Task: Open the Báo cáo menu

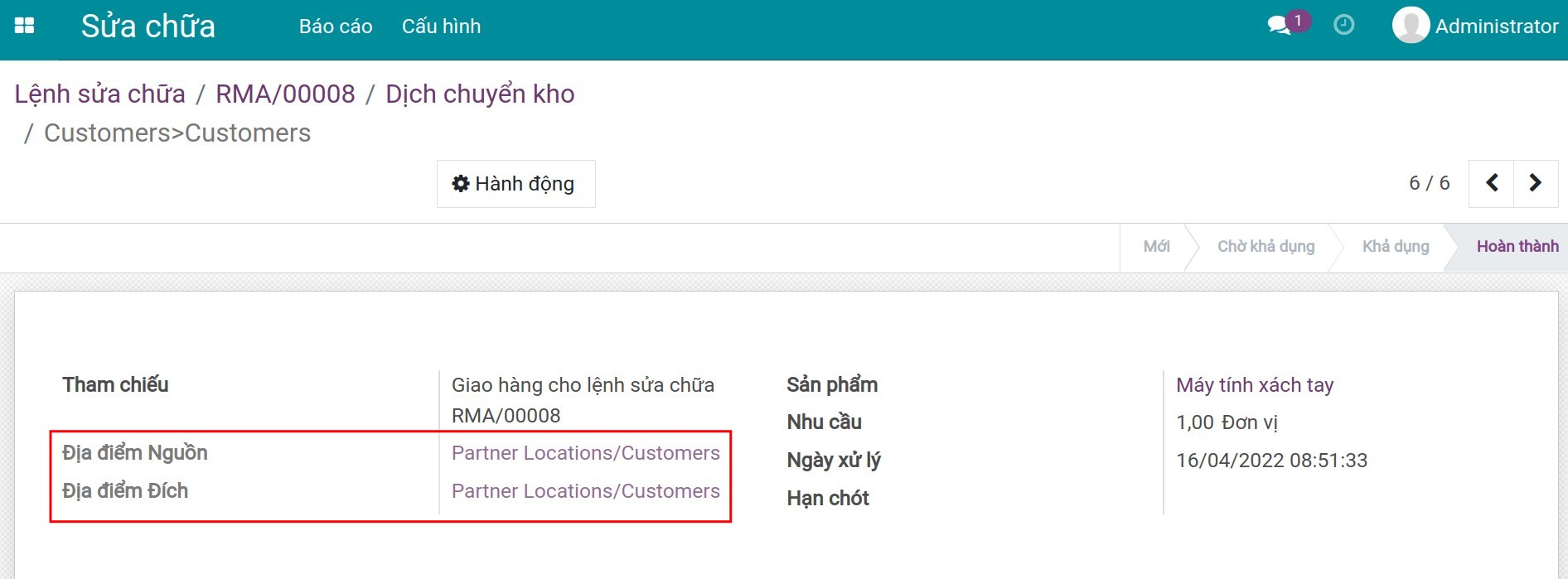Action: (336, 27)
